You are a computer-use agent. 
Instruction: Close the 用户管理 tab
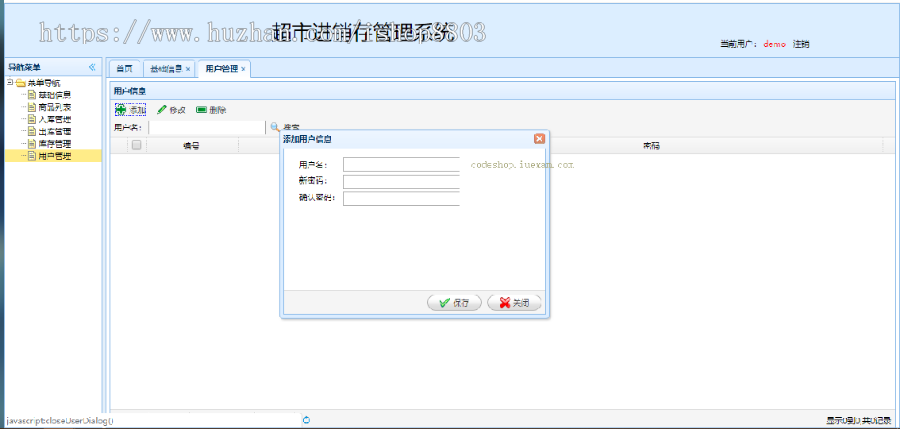[x=243, y=69]
